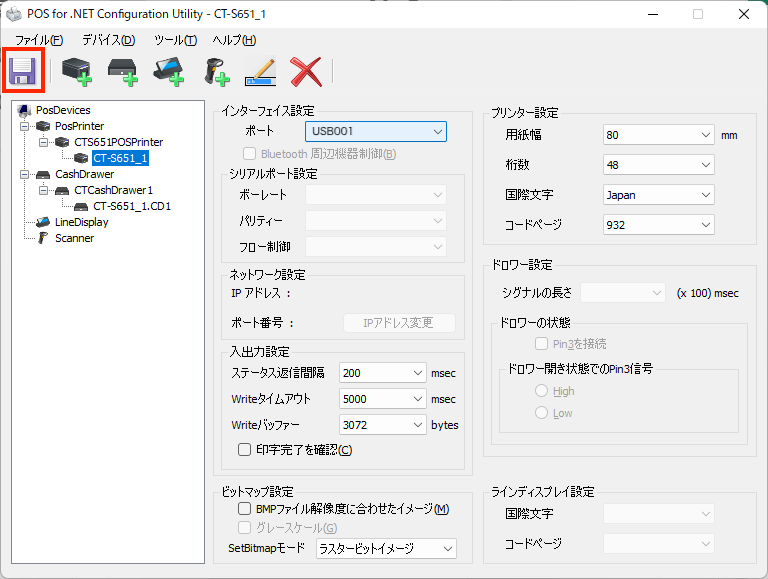Screen dimensions: 768x579
Task: Click the Add cash drawer toolbar icon
Action: pyautogui.click(x=122, y=71)
